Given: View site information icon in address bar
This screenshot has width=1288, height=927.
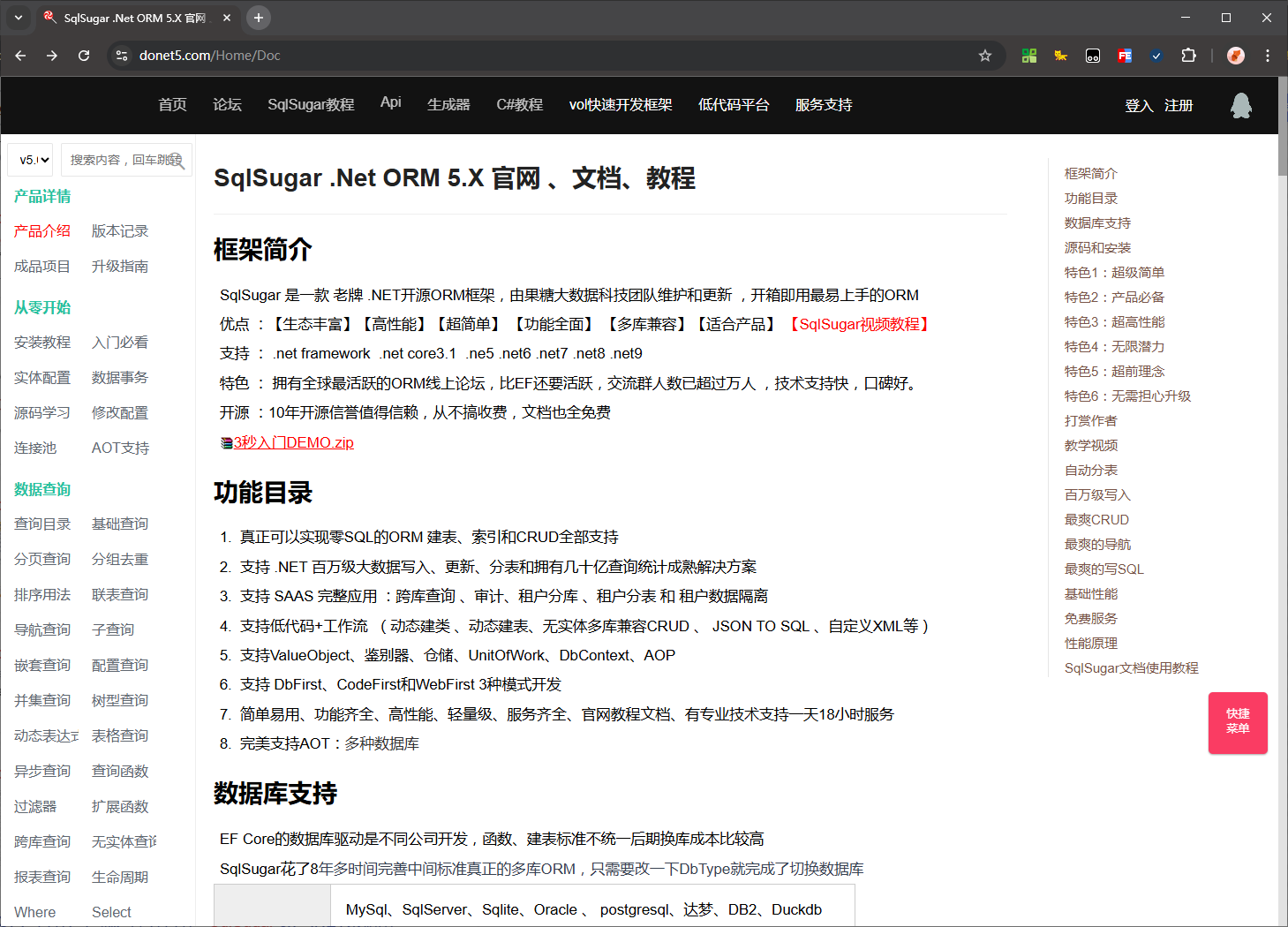Looking at the screenshot, I should click(122, 56).
